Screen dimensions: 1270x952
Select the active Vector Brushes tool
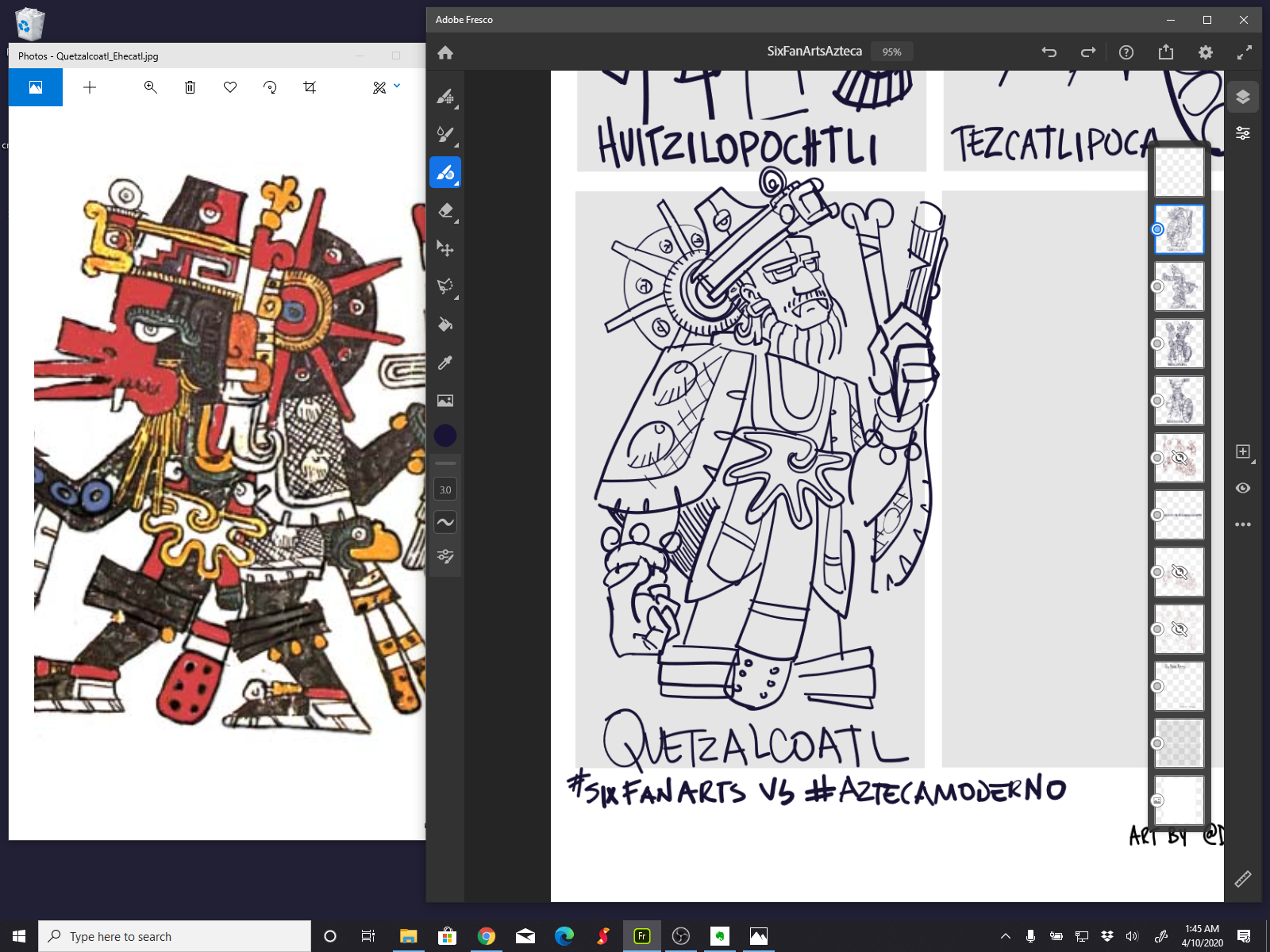[445, 172]
